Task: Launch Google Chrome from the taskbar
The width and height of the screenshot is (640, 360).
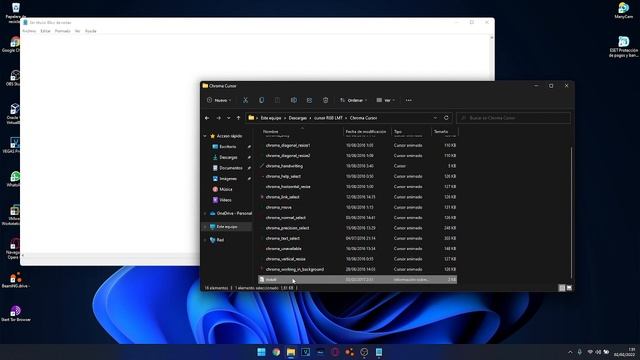Action: (276, 352)
